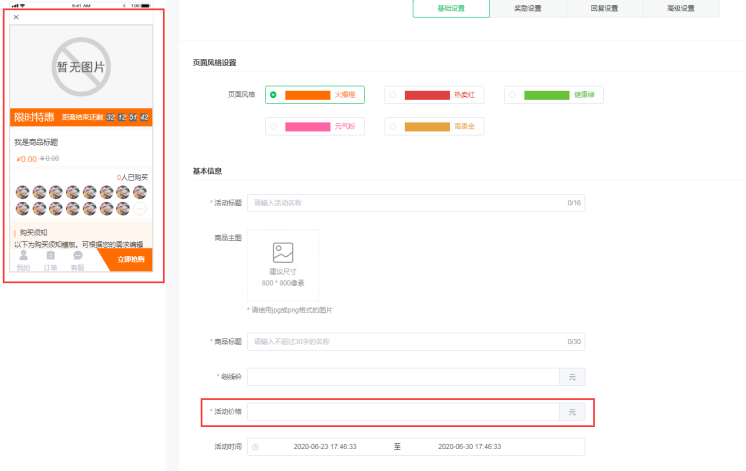Click the 购买须知 heading in preview
Screen dimensions: 746x471
[33, 233]
